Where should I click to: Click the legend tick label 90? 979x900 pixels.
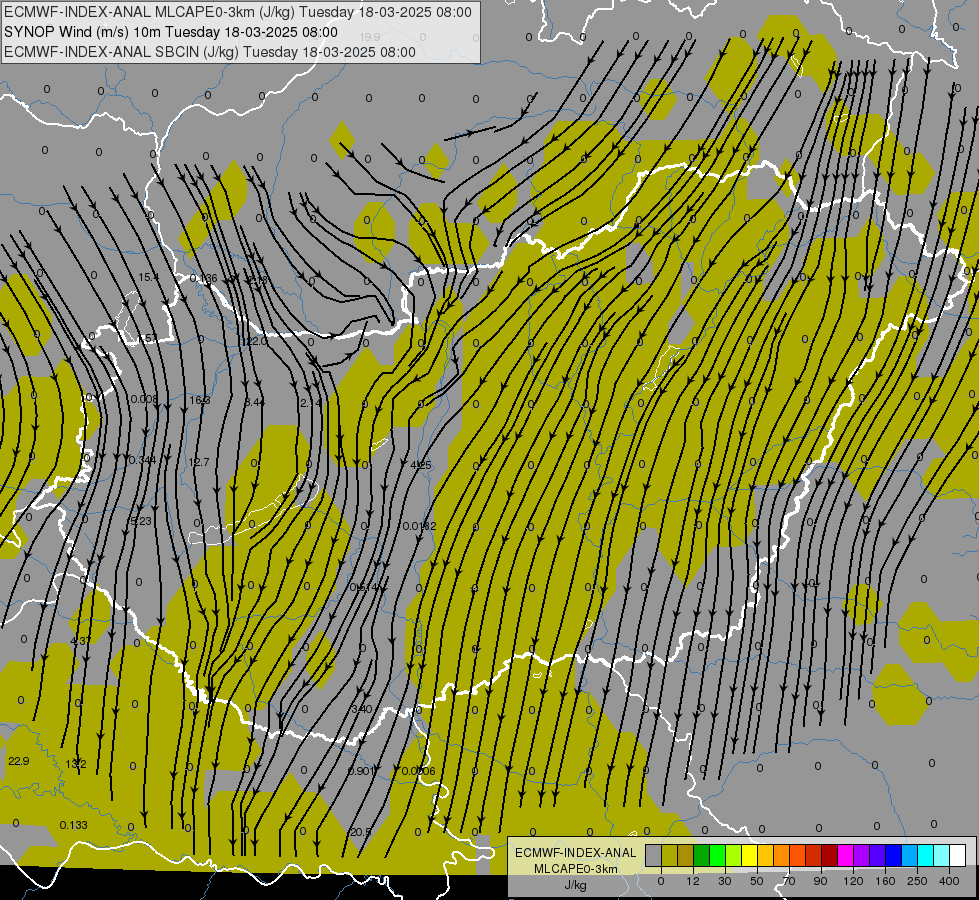click(820, 881)
